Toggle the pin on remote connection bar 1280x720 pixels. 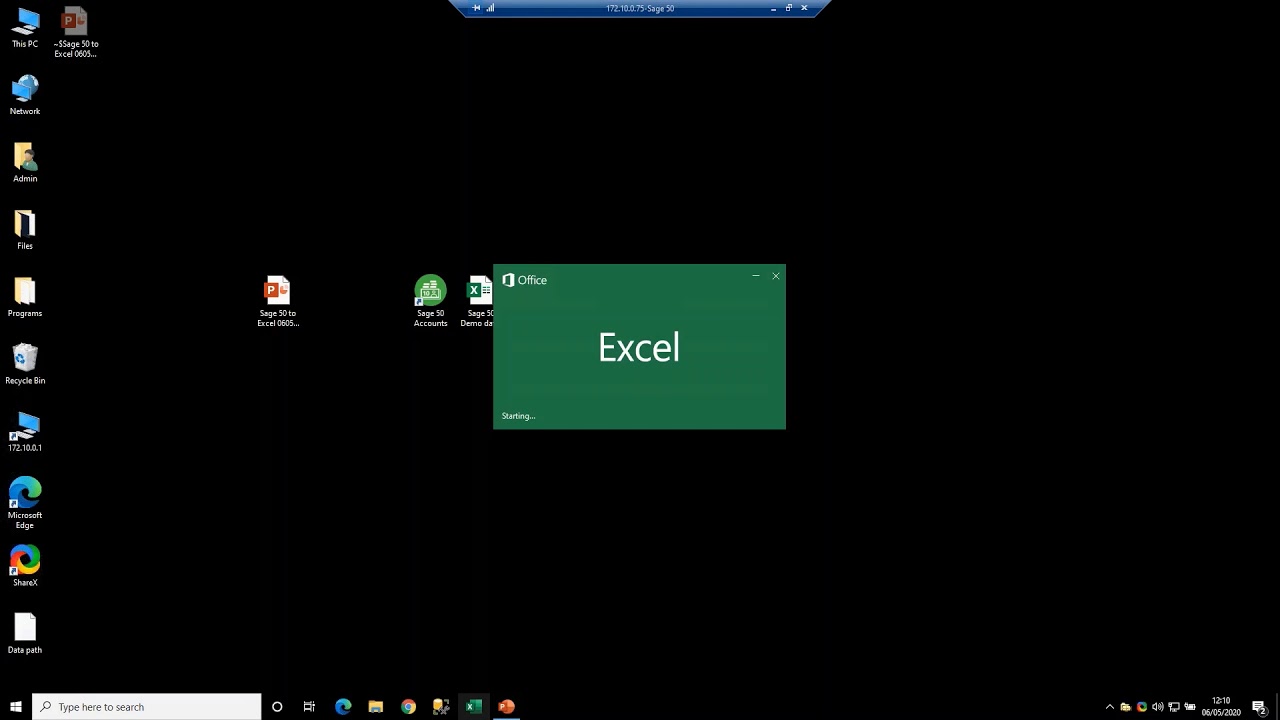point(476,8)
